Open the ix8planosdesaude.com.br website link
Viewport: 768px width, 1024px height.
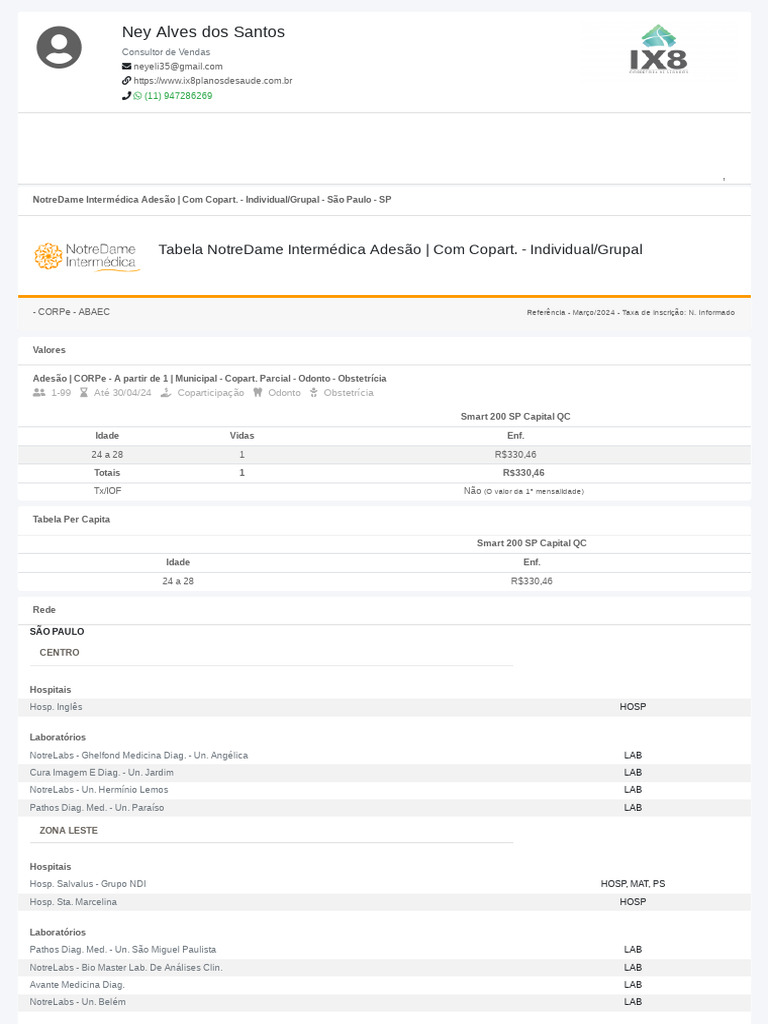[213, 80]
